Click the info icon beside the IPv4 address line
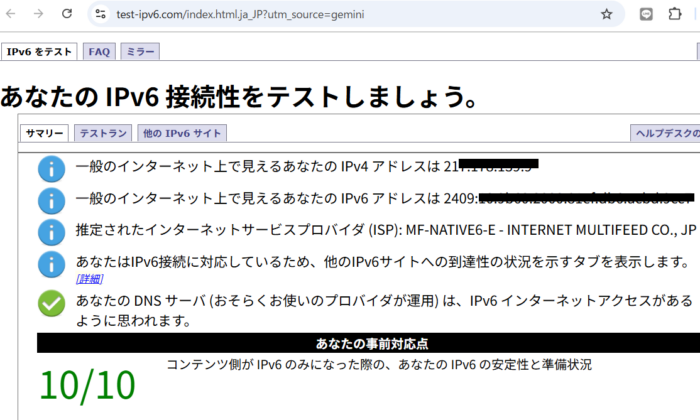 [x=51, y=169]
